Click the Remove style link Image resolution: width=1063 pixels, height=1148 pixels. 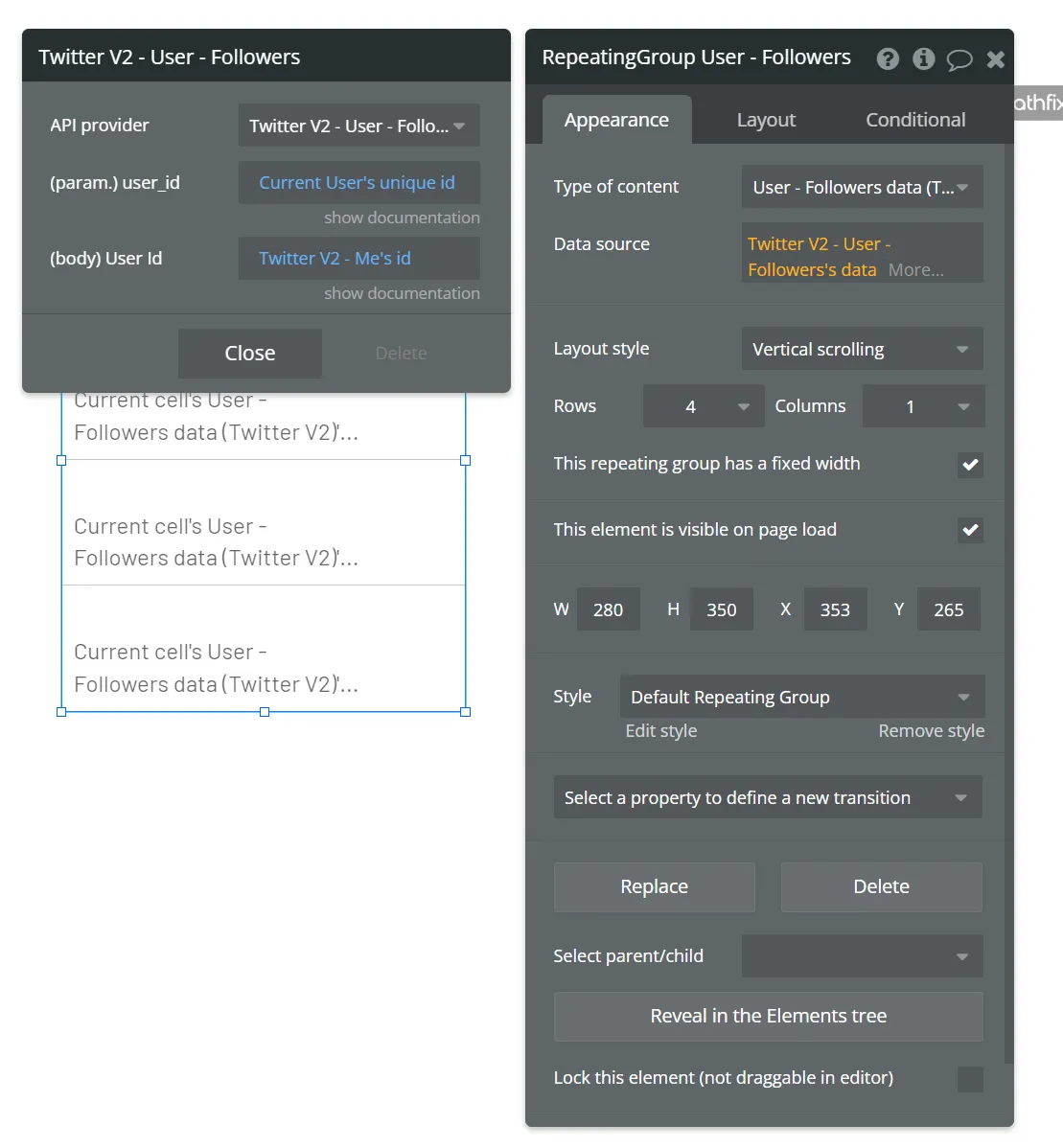click(932, 731)
